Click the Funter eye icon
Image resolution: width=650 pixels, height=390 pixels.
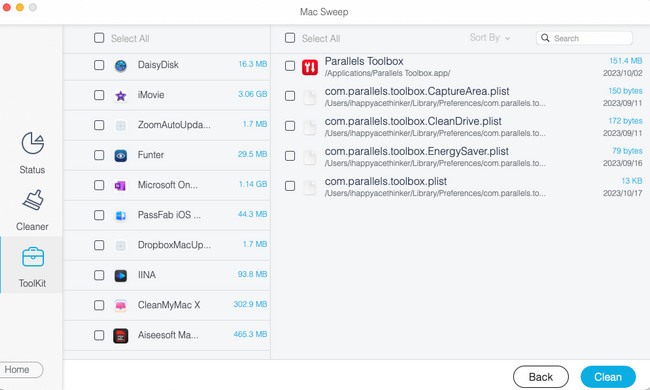coord(121,155)
